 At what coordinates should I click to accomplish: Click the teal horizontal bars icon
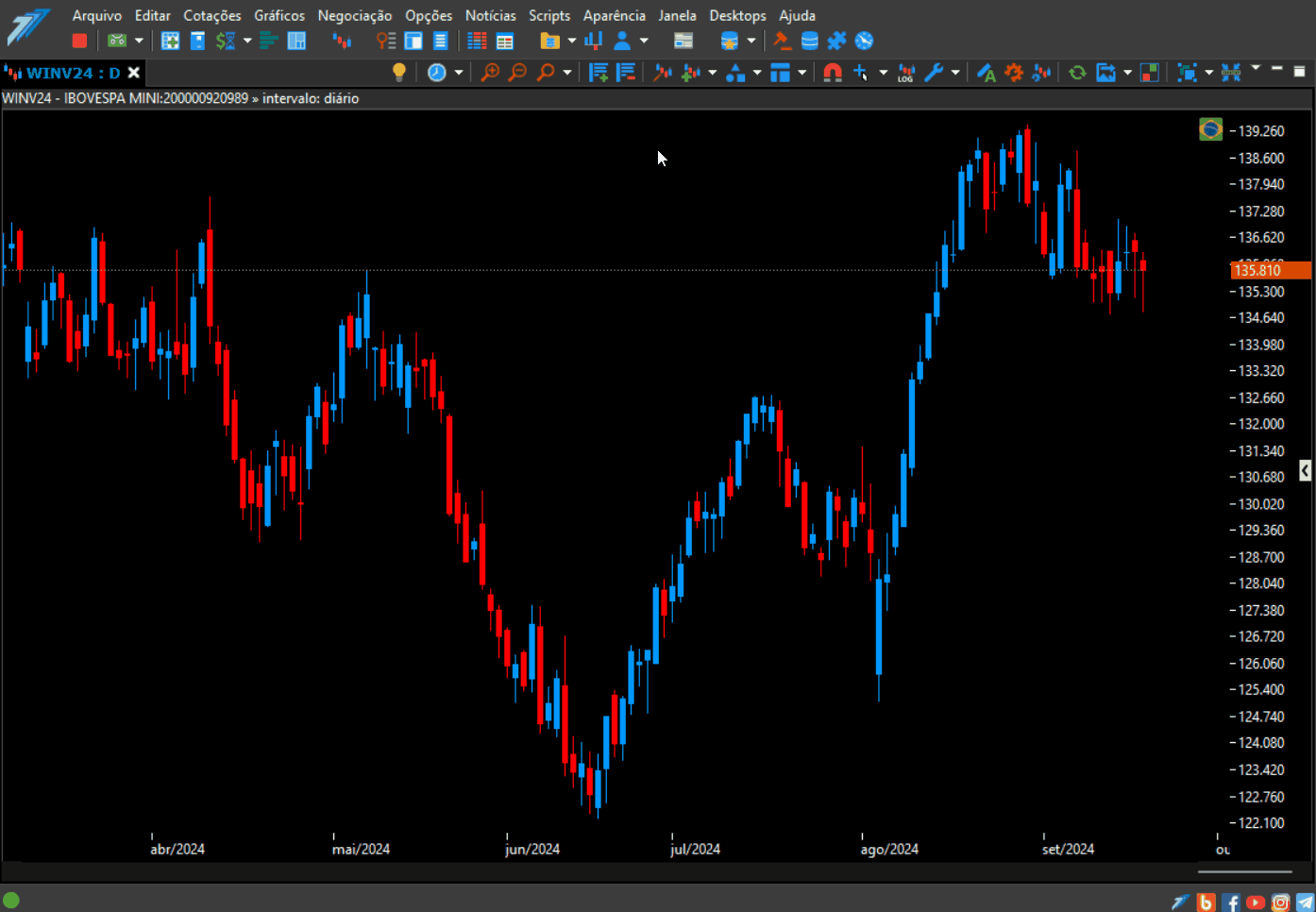268,41
